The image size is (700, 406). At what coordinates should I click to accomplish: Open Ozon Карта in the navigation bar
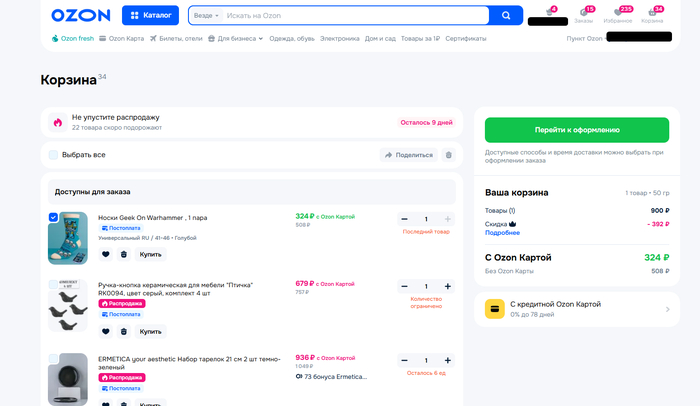point(121,38)
